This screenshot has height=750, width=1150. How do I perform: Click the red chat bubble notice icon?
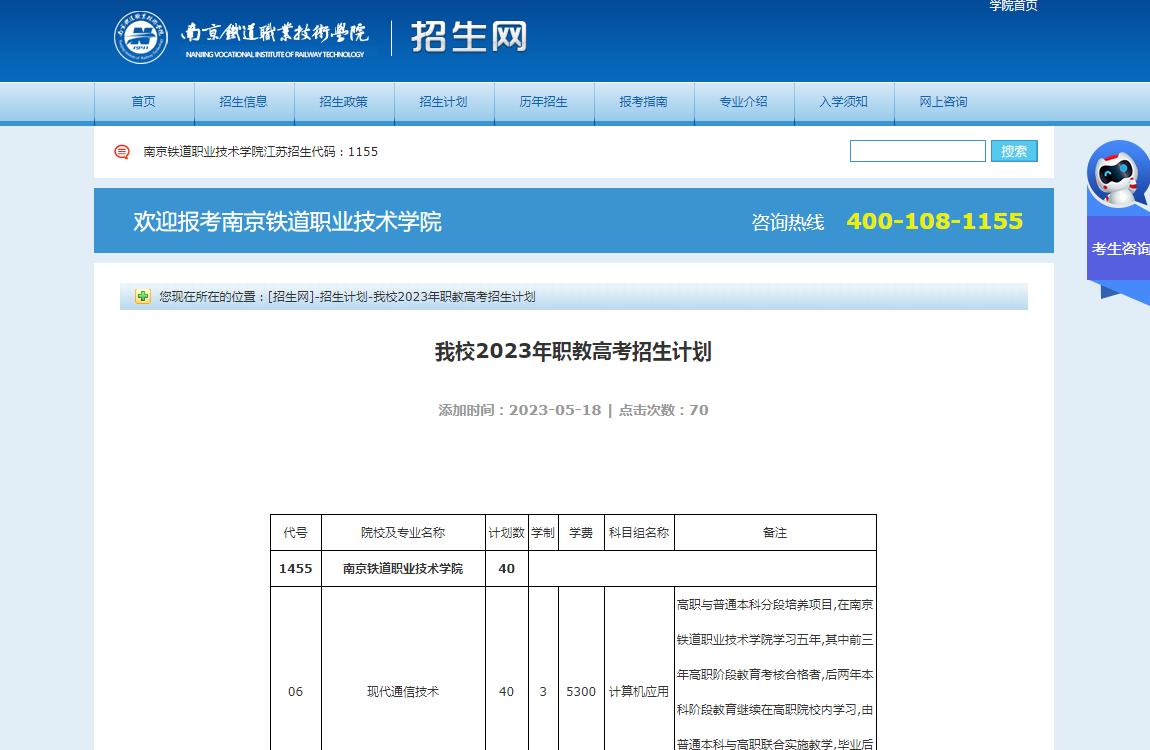point(122,152)
